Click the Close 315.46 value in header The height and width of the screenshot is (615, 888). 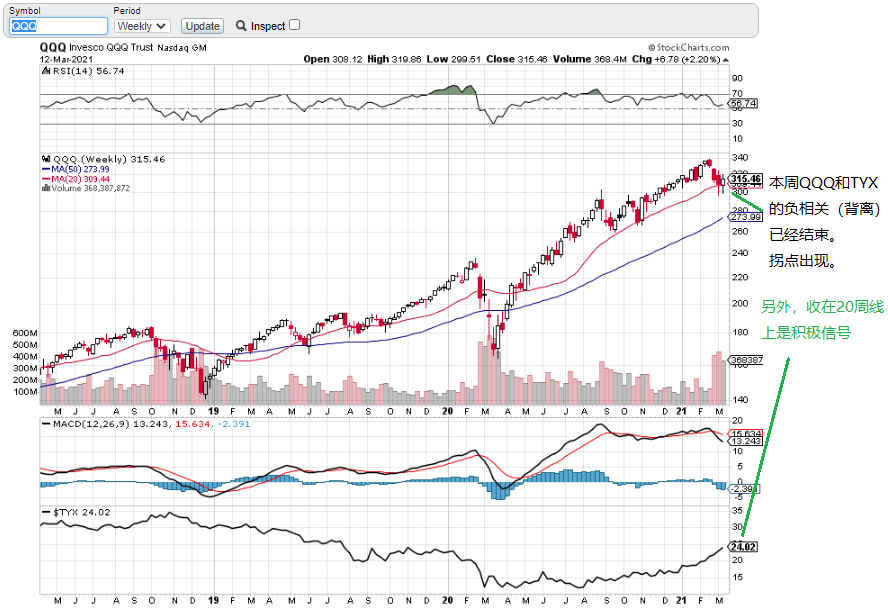click(x=516, y=59)
